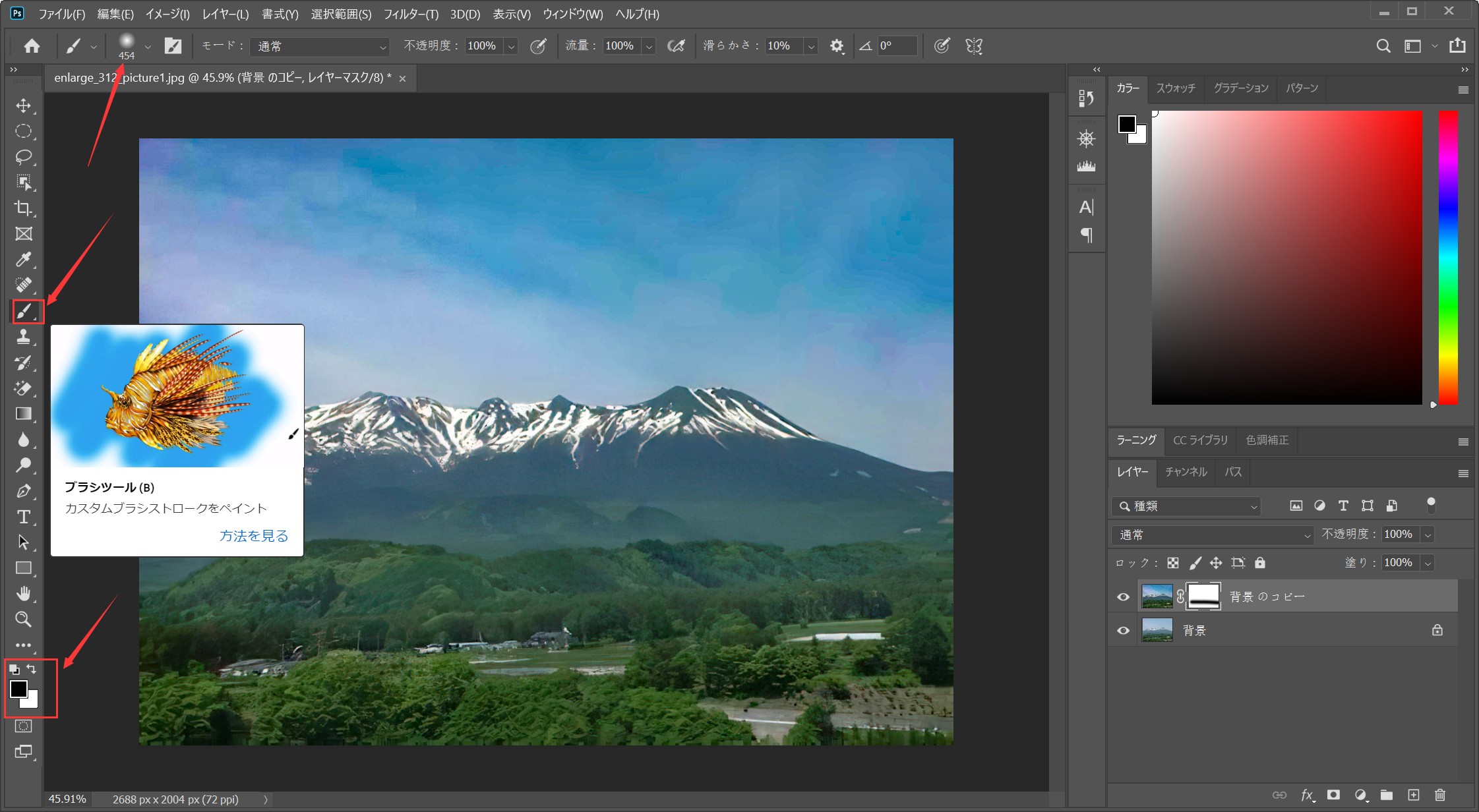Image resolution: width=1479 pixels, height=812 pixels.
Task: Open the brush preset picker dropdown
Action: point(148,46)
